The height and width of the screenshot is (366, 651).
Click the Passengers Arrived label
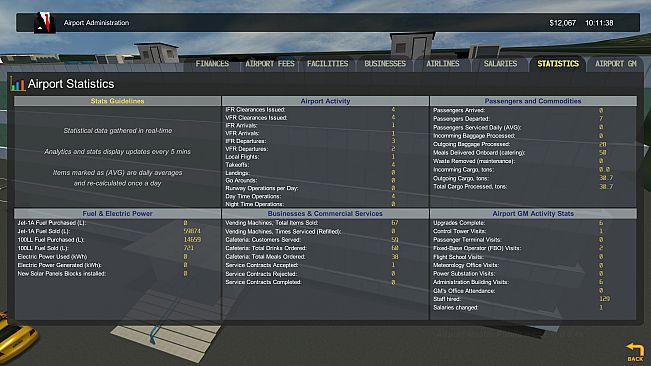click(459, 110)
